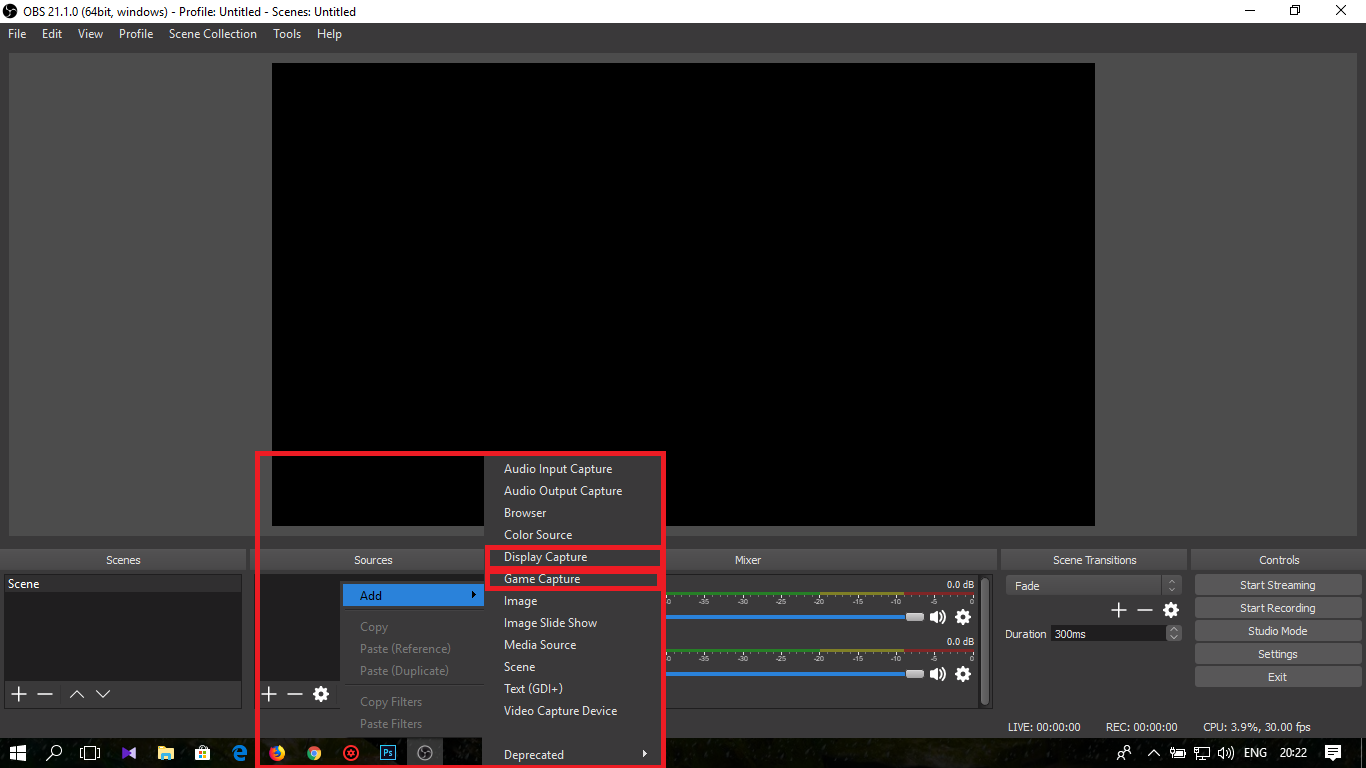
Task: Open the Scene Collection menu
Action: [x=213, y=34]
